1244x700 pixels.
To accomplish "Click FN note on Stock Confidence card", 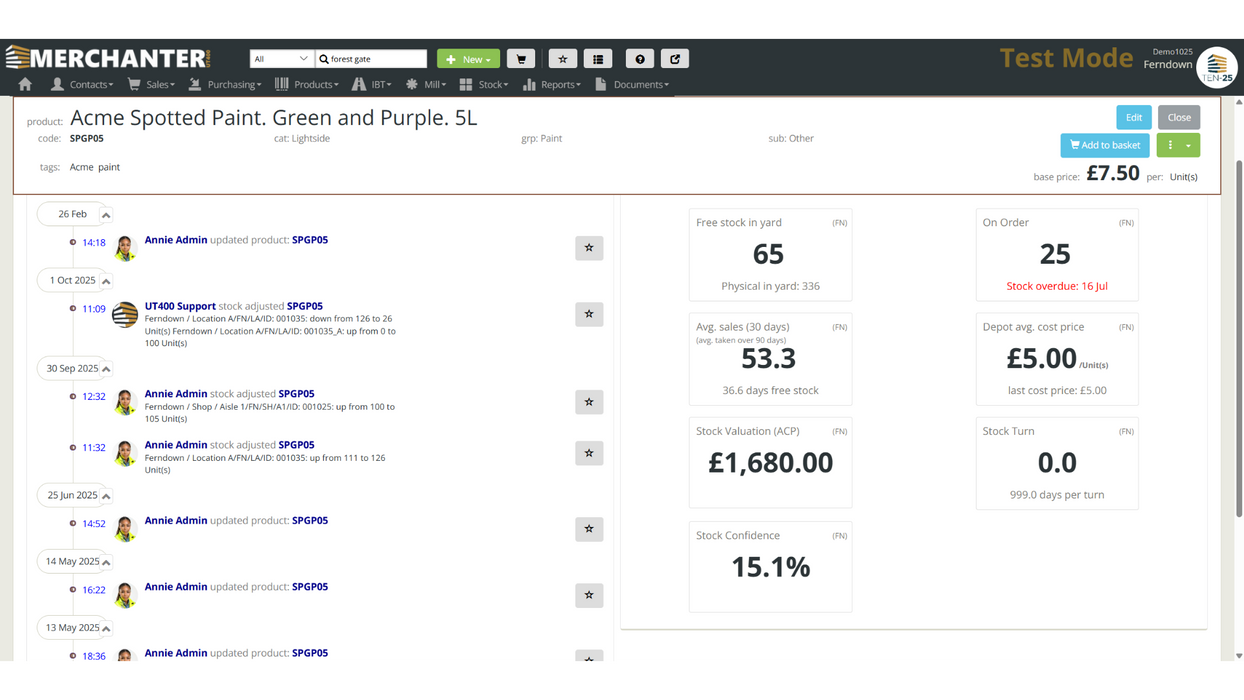I will tap(840, 536).
